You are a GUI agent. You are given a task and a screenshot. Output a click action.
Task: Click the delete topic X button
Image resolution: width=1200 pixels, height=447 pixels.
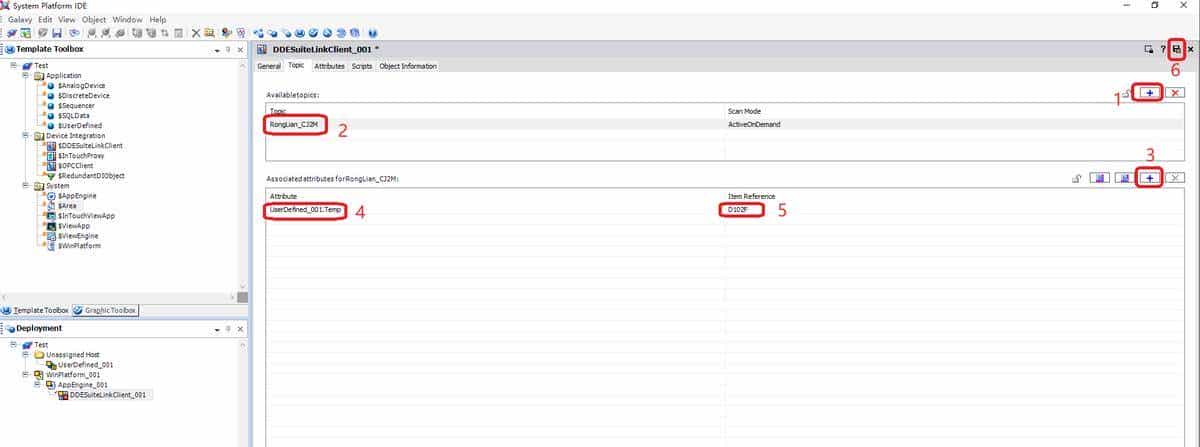[x=1175, y=92]
